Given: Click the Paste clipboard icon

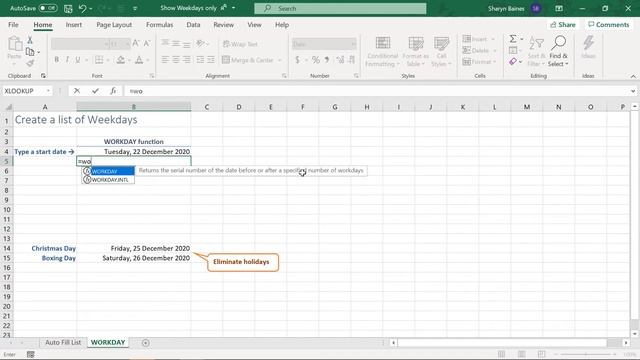Looking at the screenshot, I should pyautogui.click(x=15, y=44).
